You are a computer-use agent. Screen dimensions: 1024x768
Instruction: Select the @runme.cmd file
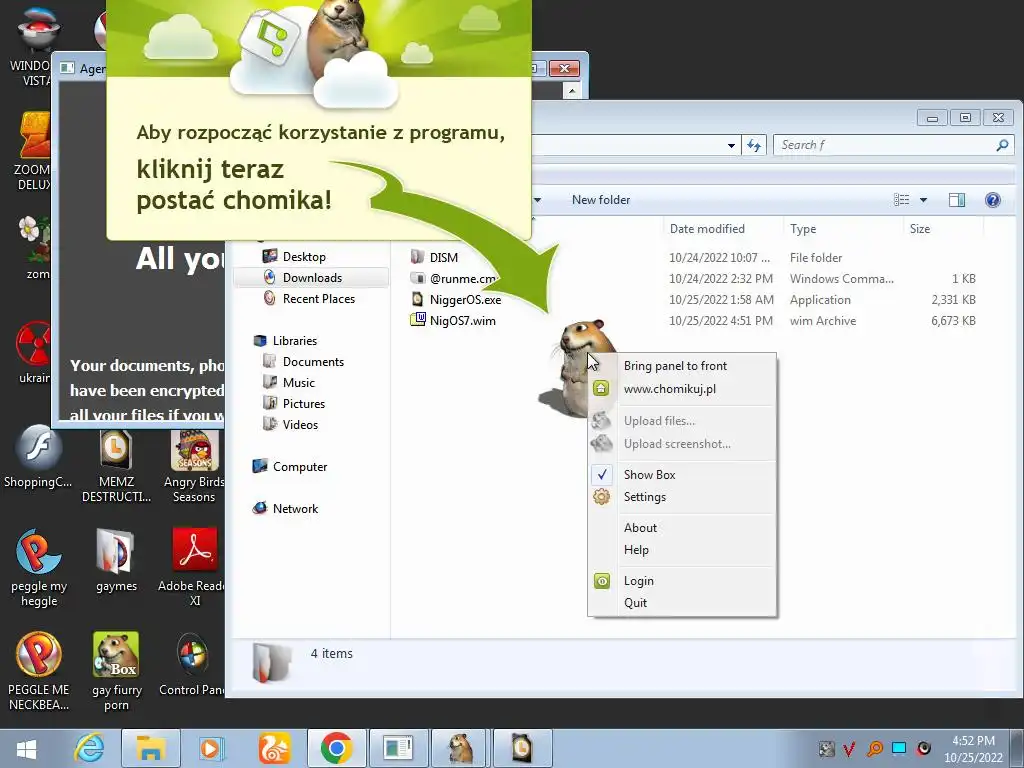[x=462, y=278]
